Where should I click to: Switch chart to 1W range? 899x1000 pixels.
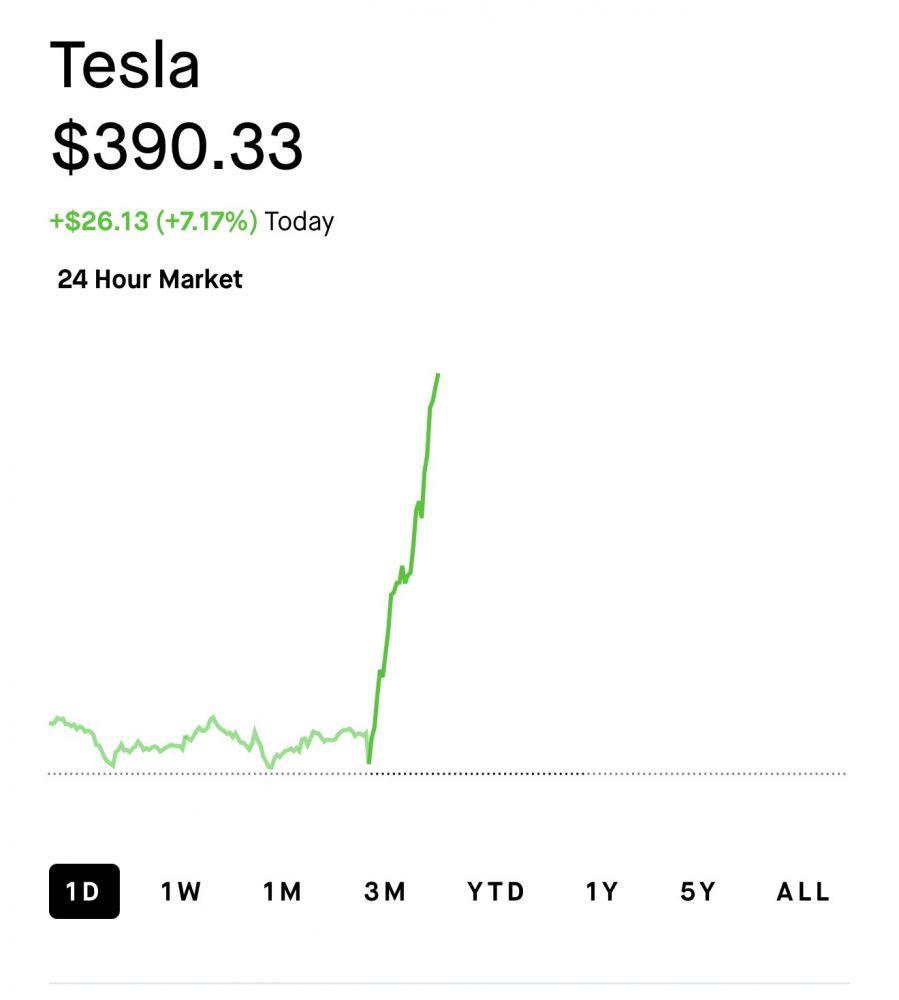tap(181, 891)
